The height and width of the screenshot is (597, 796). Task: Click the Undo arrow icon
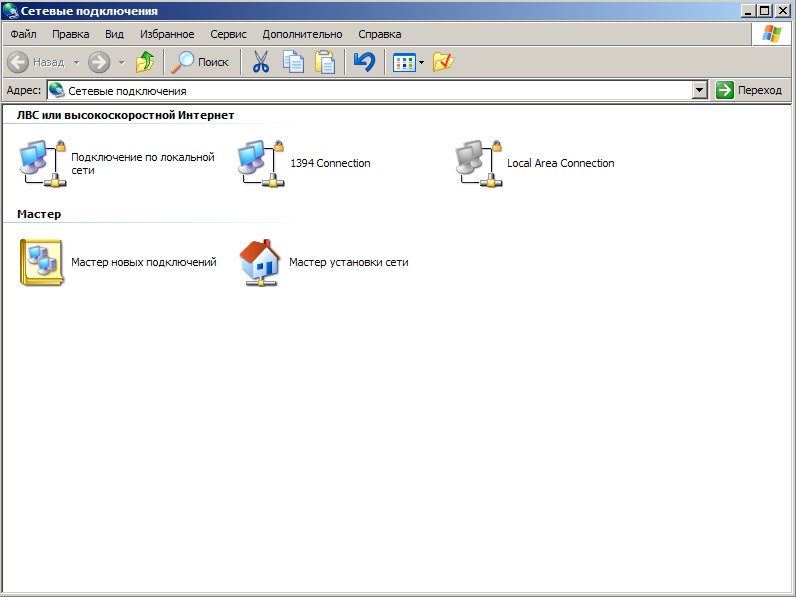pos(364,62)
